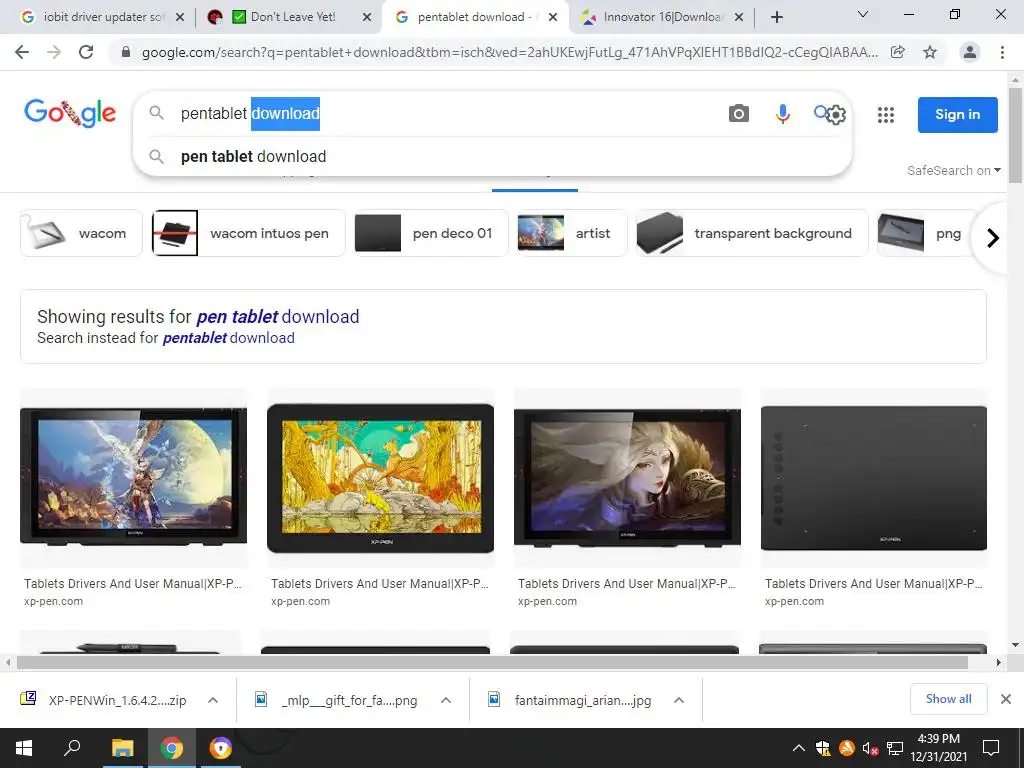This screenshot has width=1024, height=768.
Task: Open Windows taskbar search
Action: click(72, 748)
